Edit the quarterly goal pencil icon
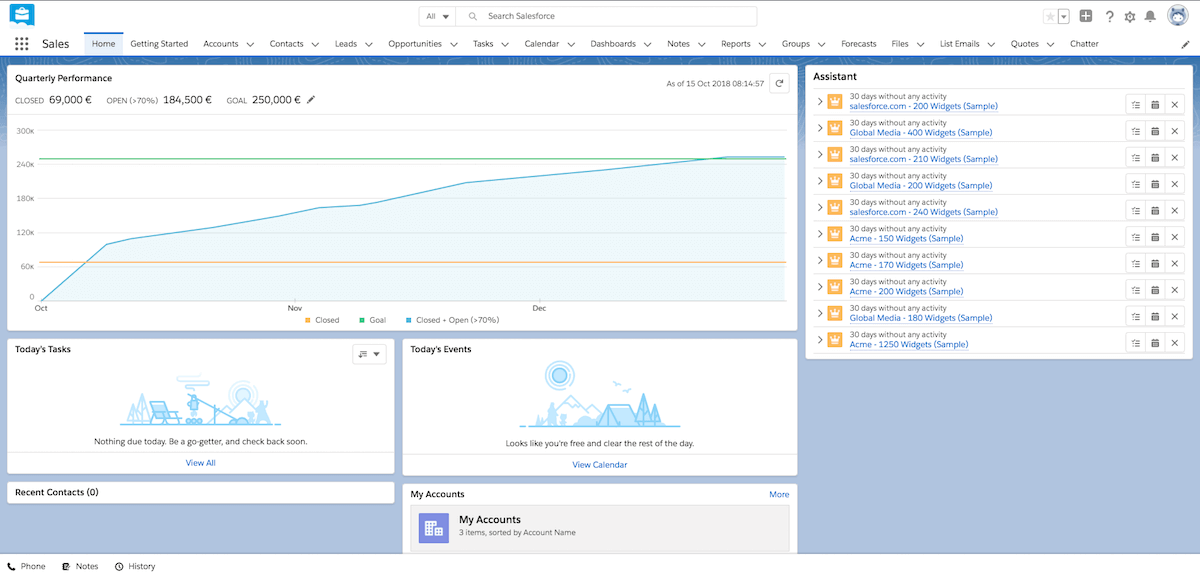 [311, 100]
